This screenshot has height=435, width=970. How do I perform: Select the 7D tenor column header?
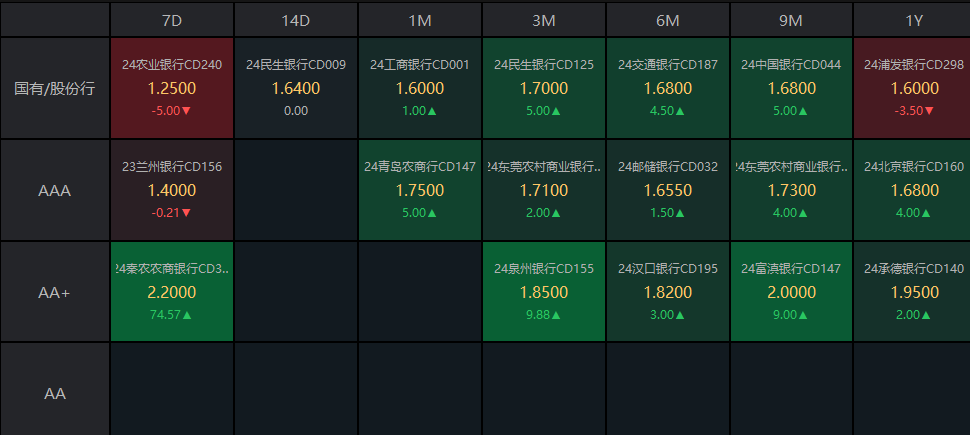tap(172, 20)
